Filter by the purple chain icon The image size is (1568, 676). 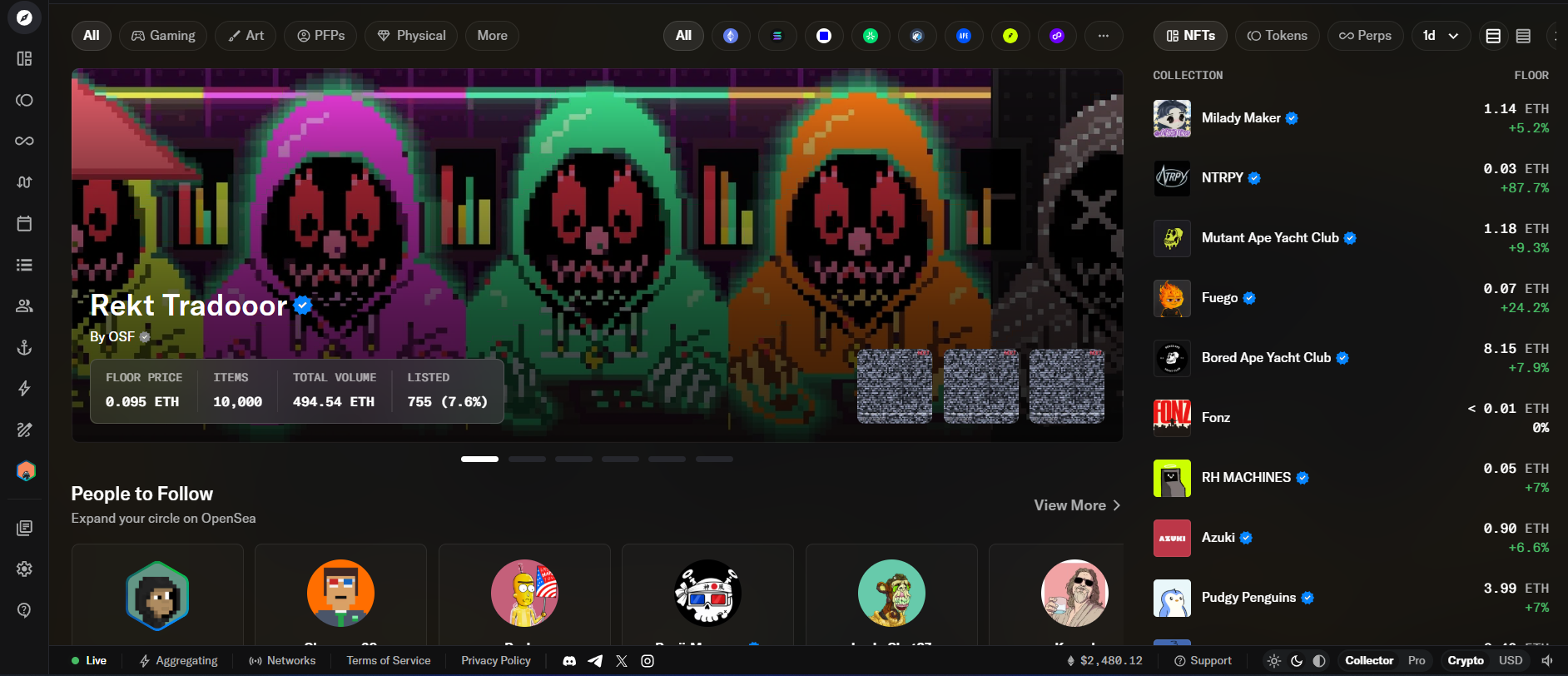coord(1057,36)
